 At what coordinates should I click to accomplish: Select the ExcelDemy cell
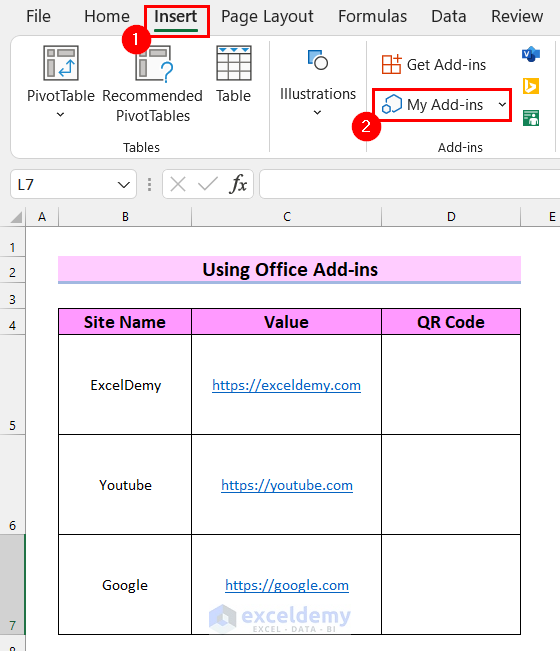click(125, 385)
